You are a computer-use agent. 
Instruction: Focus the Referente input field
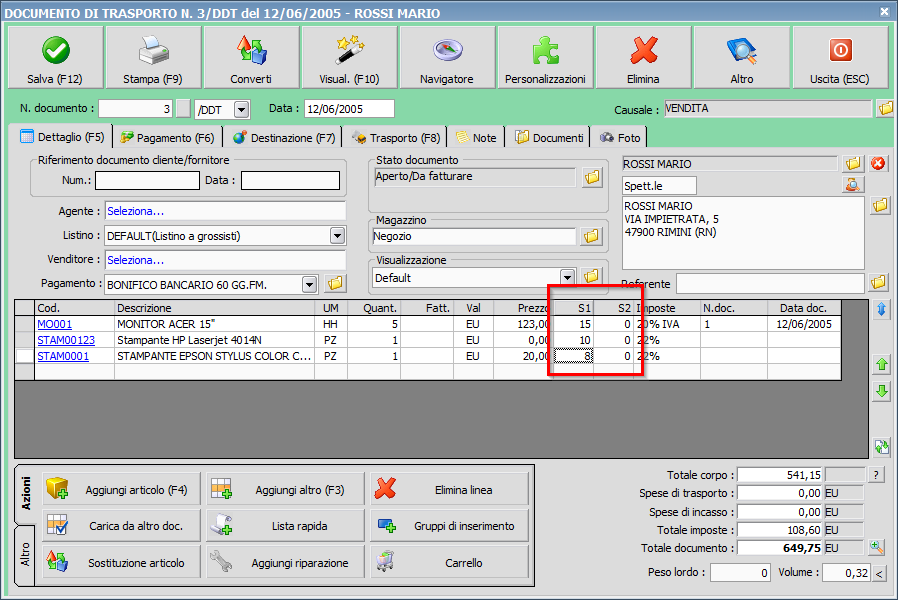[770, 283]
